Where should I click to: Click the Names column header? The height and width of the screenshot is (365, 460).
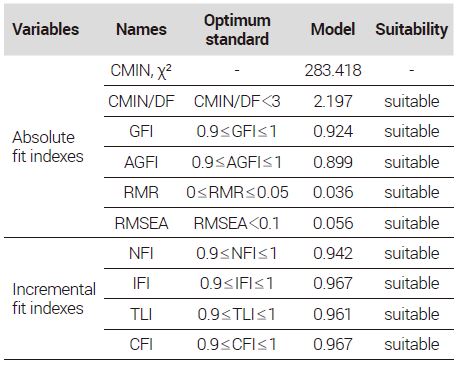(141, 29)
